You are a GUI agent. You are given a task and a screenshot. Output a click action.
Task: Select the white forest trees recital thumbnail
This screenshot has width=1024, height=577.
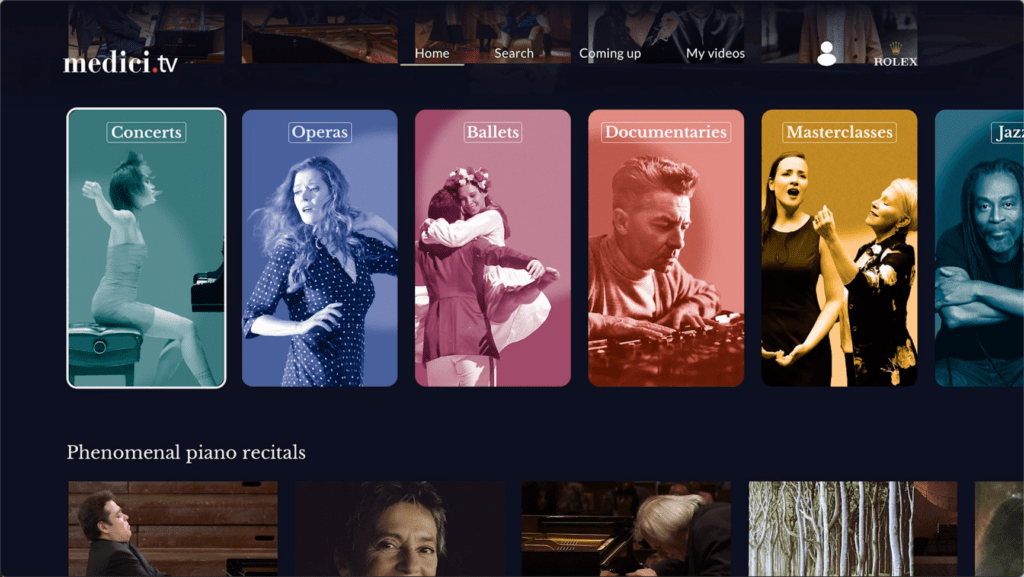pos(853,529)
